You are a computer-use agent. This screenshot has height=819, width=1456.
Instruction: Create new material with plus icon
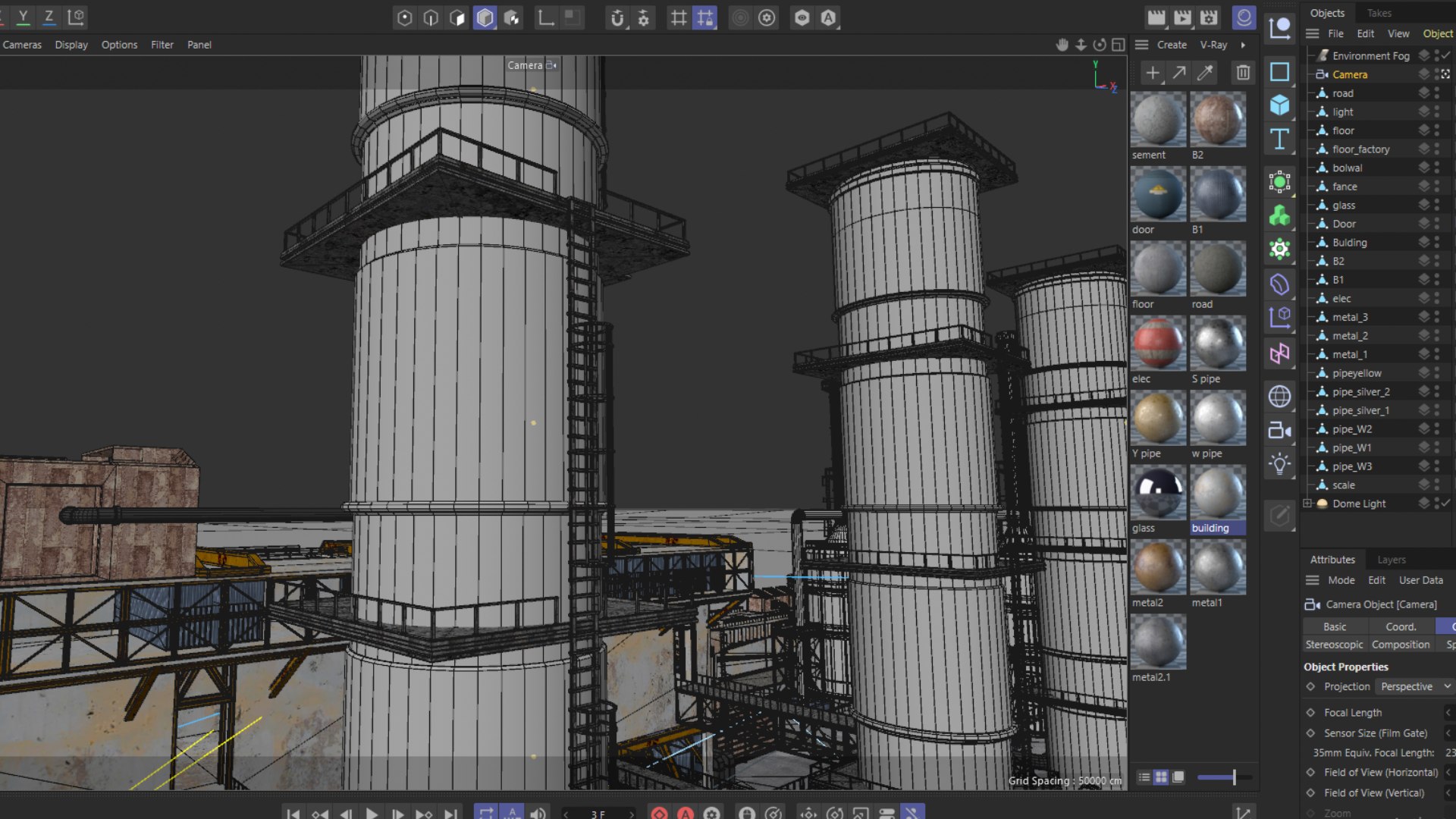click(x=1153, y=73)
